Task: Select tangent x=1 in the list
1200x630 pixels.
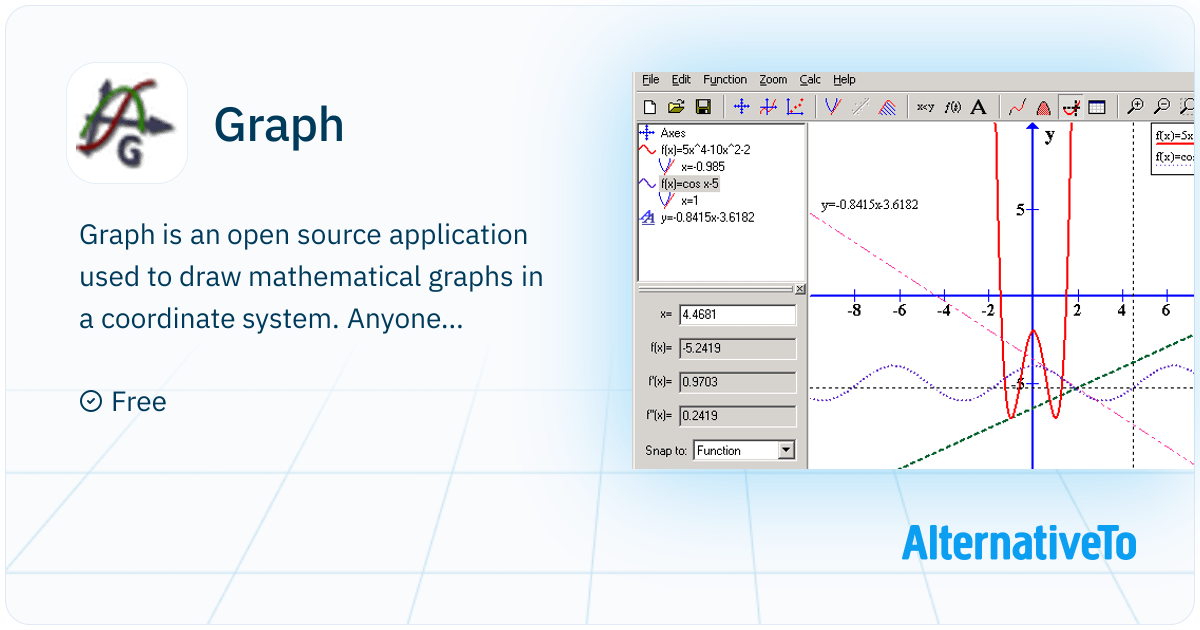Action: click(690, 200)
